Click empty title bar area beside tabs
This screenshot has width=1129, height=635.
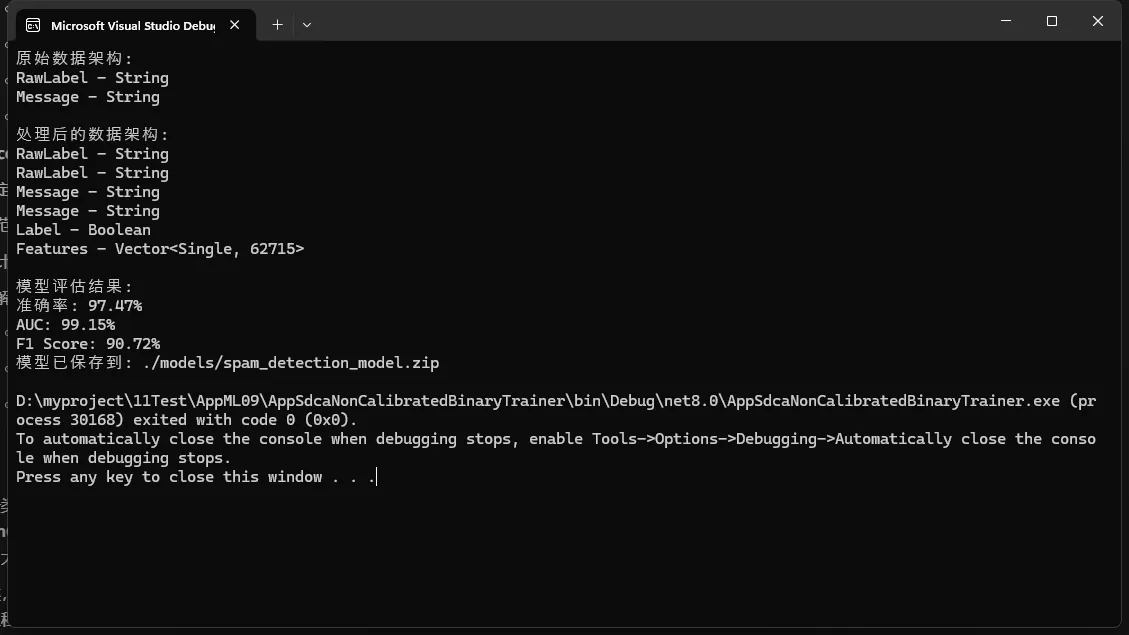point(650,22)
